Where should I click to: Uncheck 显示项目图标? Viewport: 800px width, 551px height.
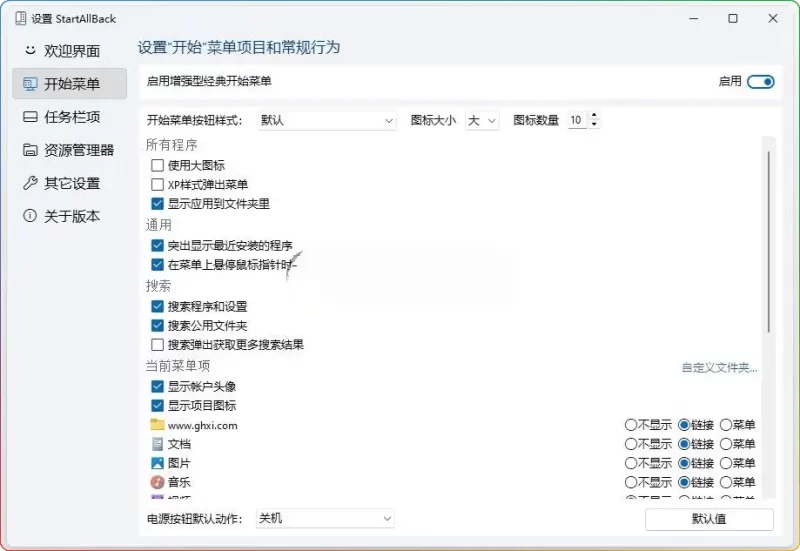[x=157, y=406]
